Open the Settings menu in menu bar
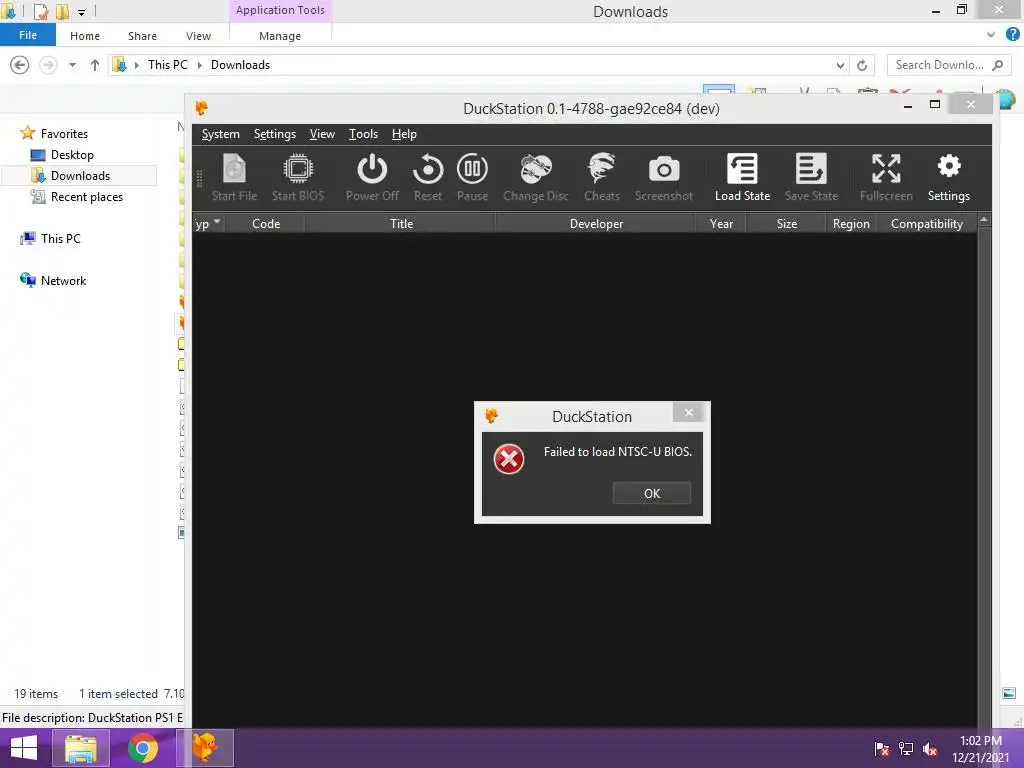 coord(274,134)
